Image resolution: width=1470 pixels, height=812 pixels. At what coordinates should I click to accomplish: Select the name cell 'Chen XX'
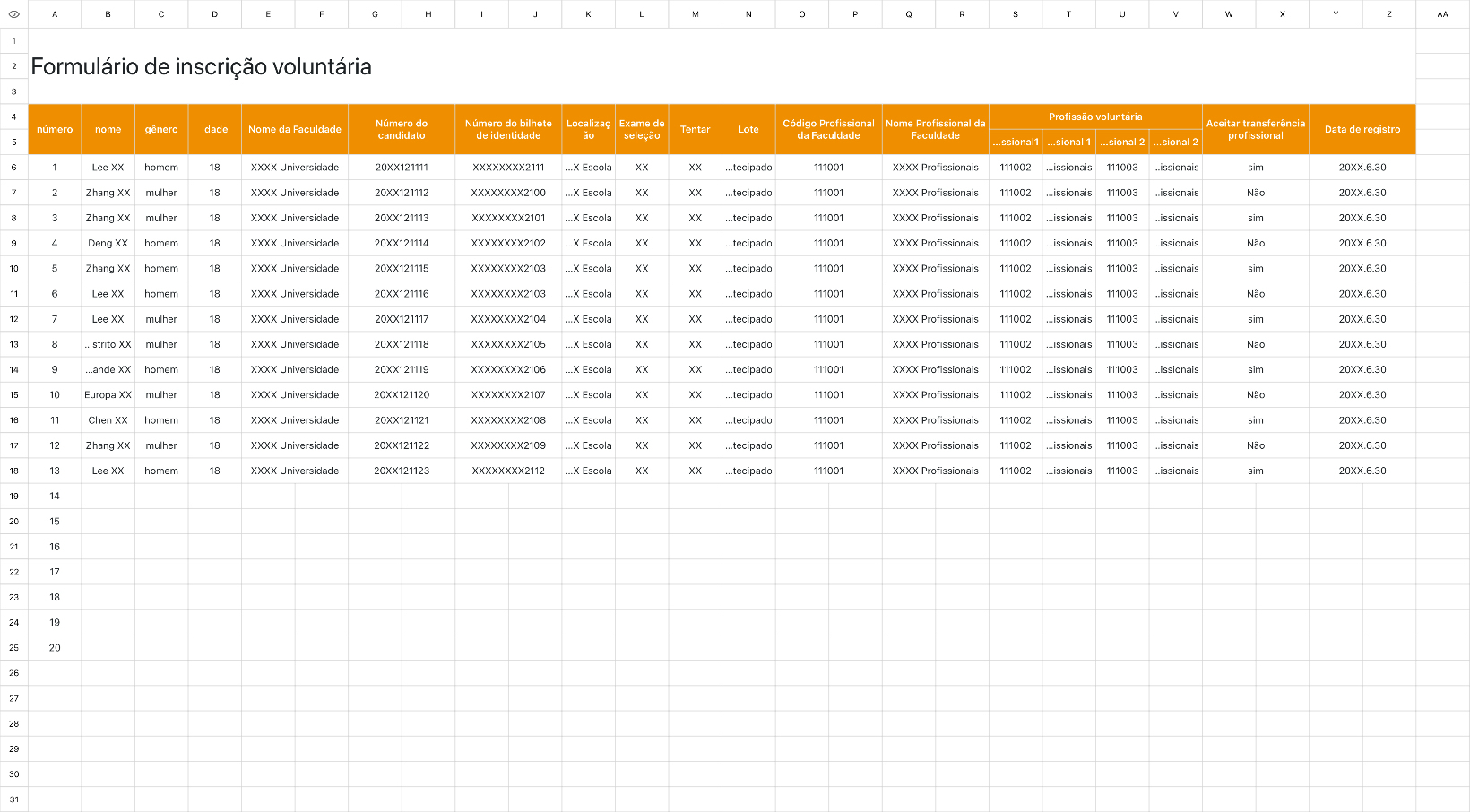point(108,420)
